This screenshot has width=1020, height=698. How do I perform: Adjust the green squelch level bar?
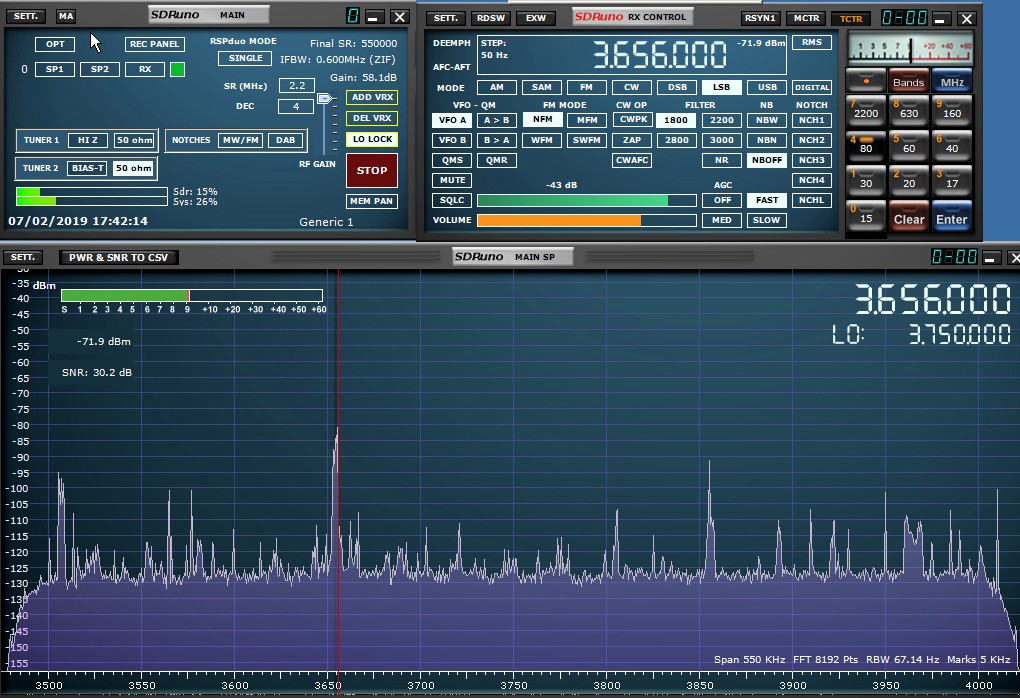pos(587,200)
